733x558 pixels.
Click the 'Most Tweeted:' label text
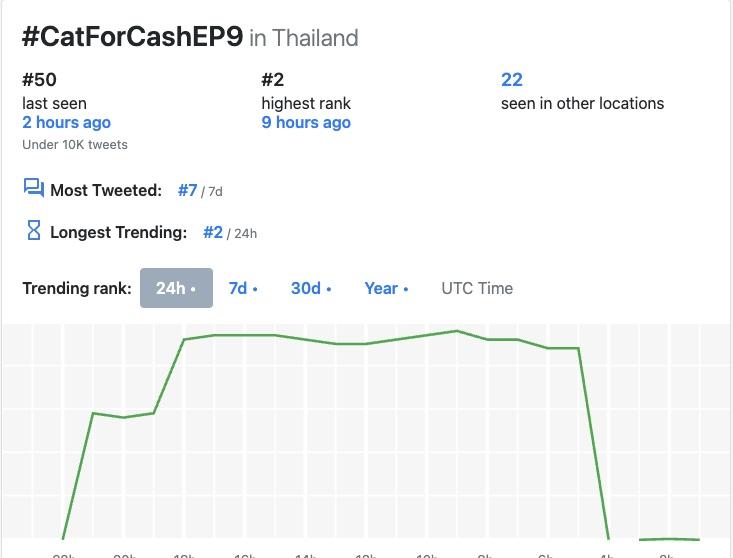[x=106, y=190]
